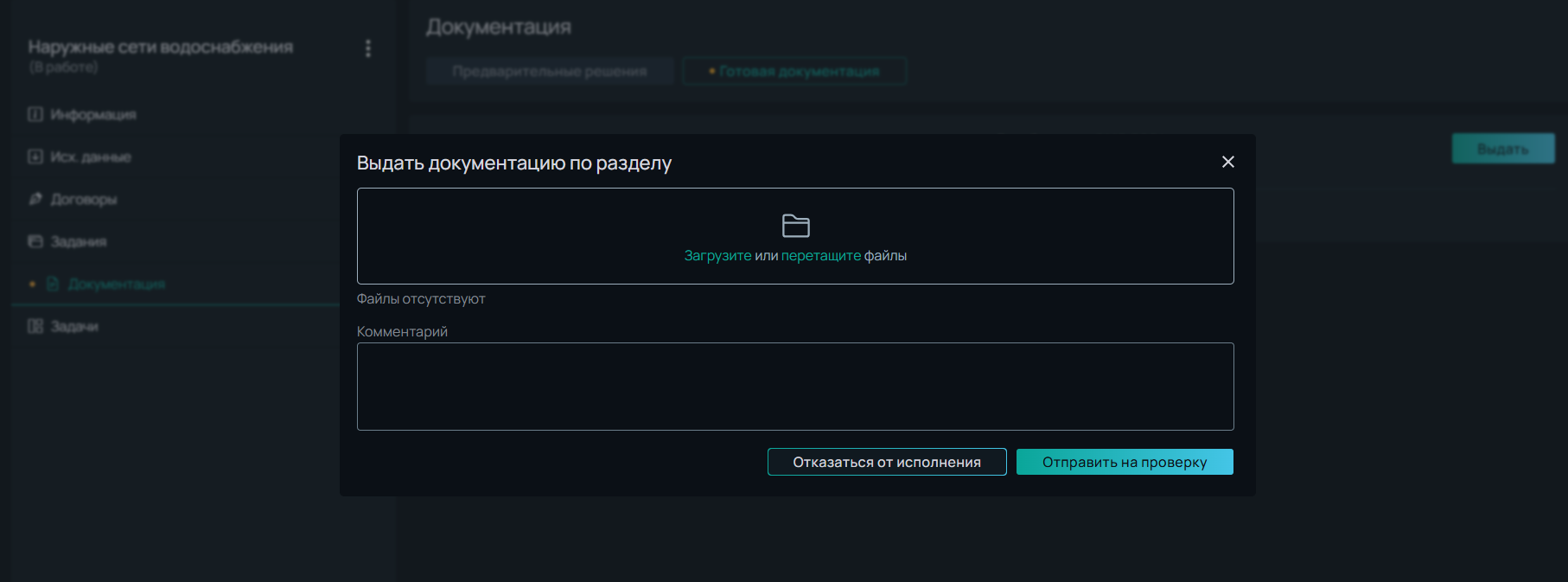Click the Задания sidebar icon
Image resolution: width=1568 pixels, height=582 pixels.
click(x=35, y=241)
